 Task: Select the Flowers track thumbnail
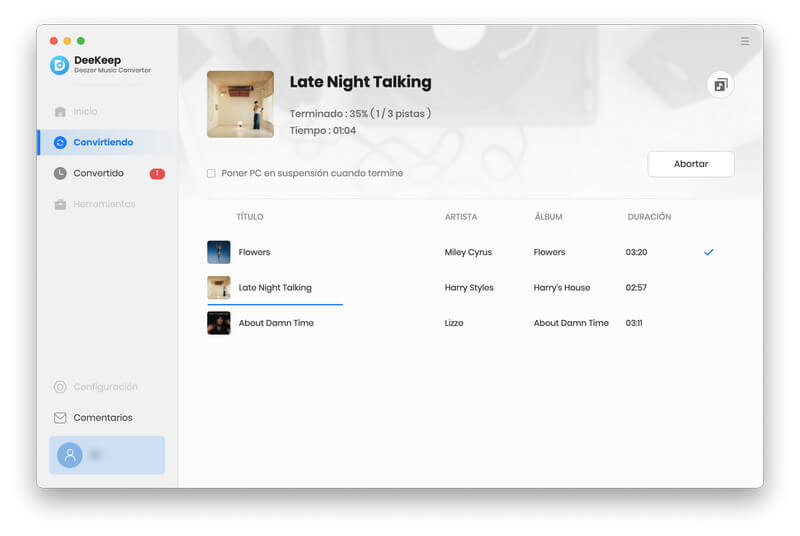(x=218, y=252)
